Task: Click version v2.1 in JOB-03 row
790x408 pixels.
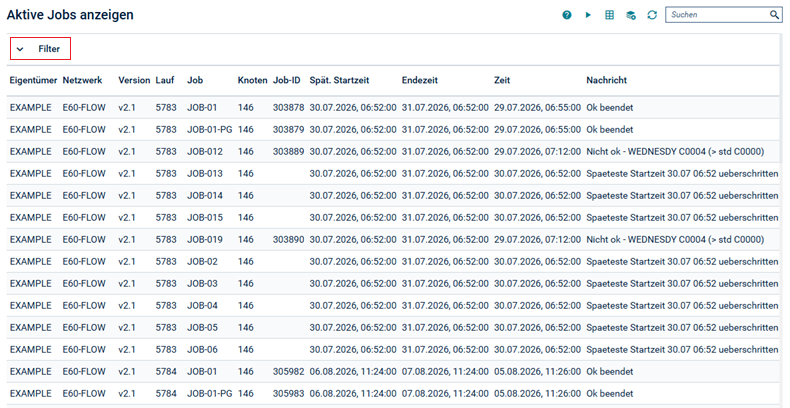Action: pyautogui.click(x=127, y=284)
